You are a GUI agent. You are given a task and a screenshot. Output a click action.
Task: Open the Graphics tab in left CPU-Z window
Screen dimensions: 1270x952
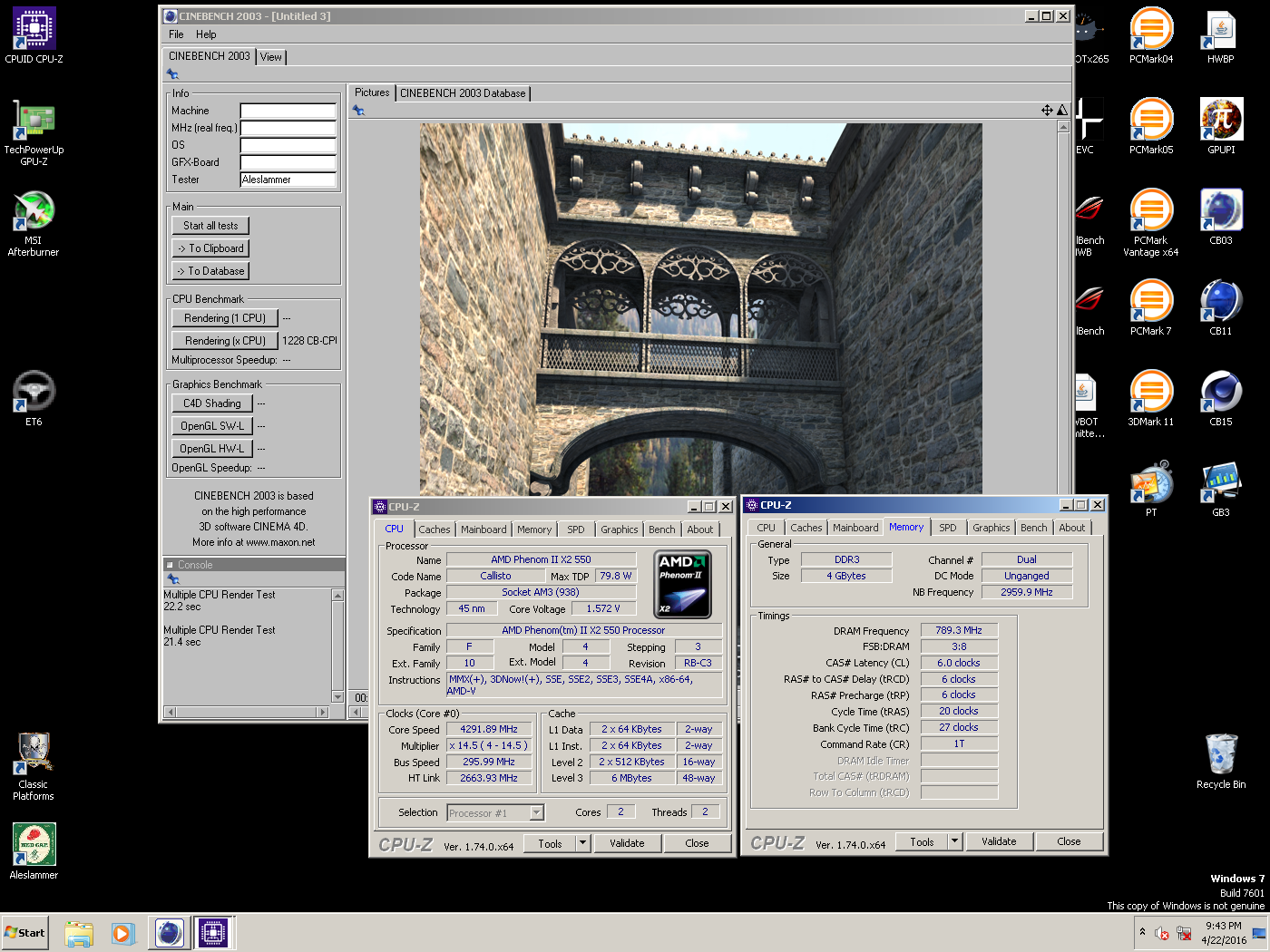[620, 529]
